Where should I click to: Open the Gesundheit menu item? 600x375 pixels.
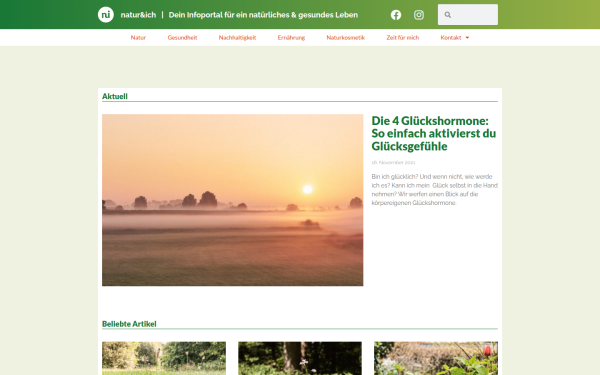pyautogui.click(x=182, y=38)
